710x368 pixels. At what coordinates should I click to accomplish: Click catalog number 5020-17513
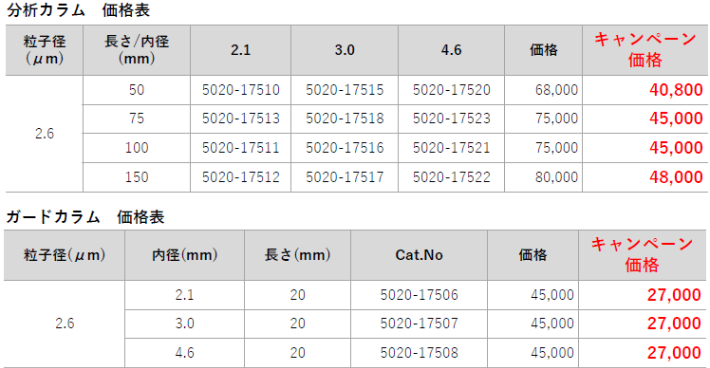240,118
